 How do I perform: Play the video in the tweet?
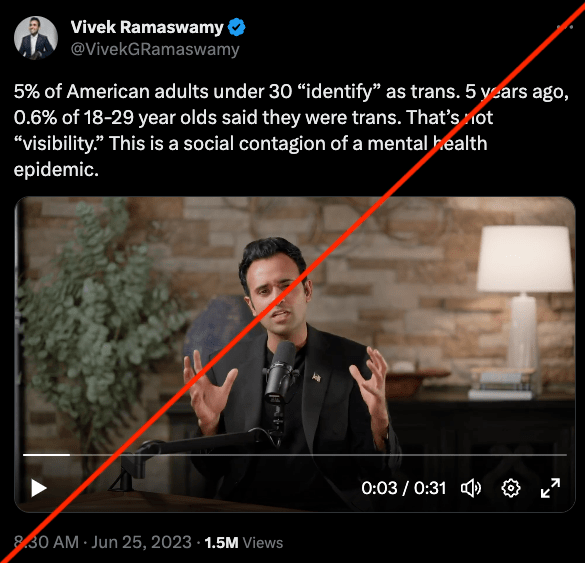(38, 488)
